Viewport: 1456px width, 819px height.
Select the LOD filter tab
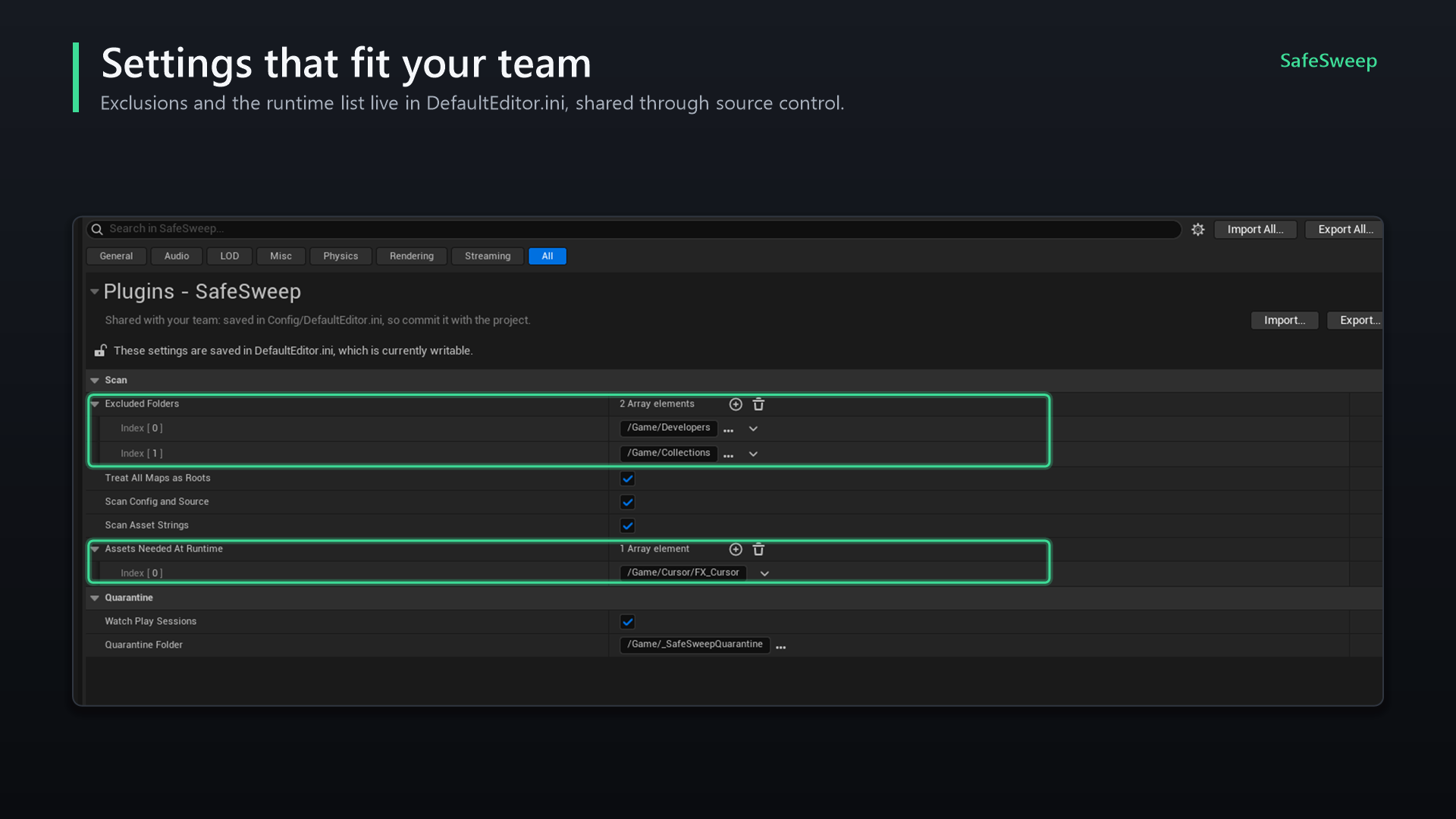[x=230, y=256]
